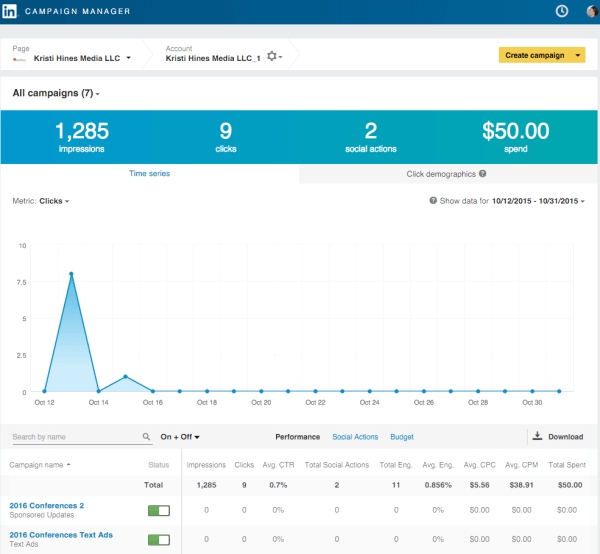Click help icon beside Click demographics

(x=483, y=174)
